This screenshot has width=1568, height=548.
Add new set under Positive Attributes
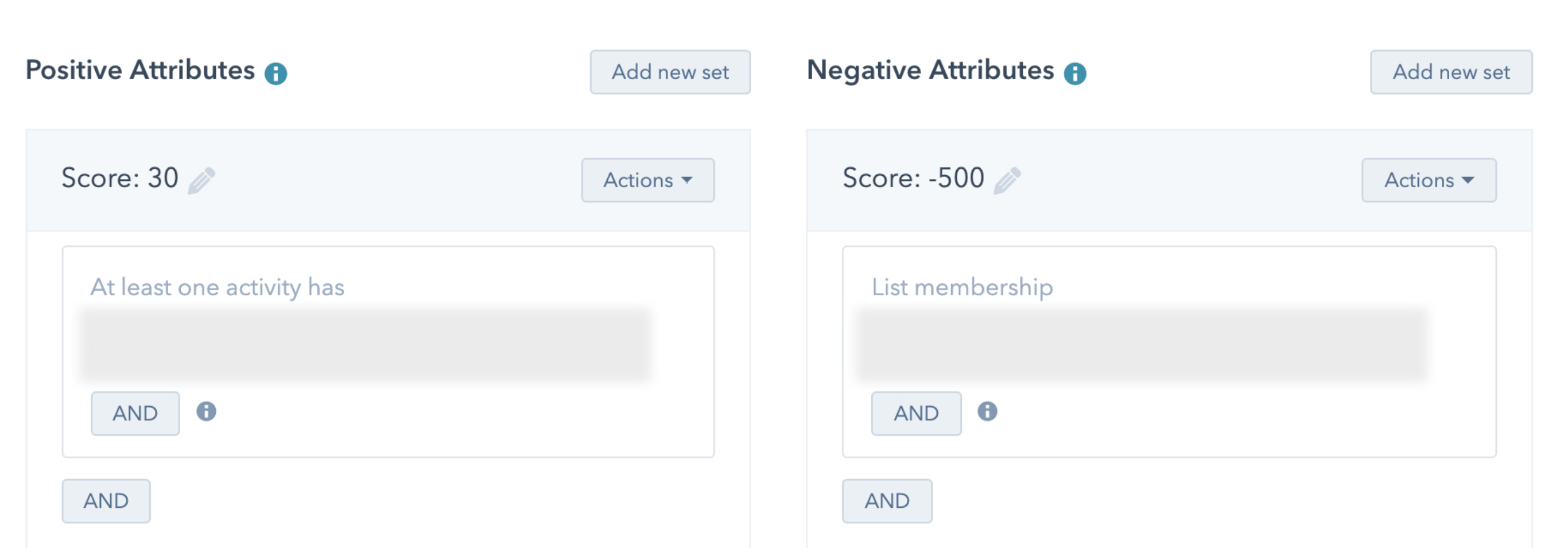click(670, 72)
